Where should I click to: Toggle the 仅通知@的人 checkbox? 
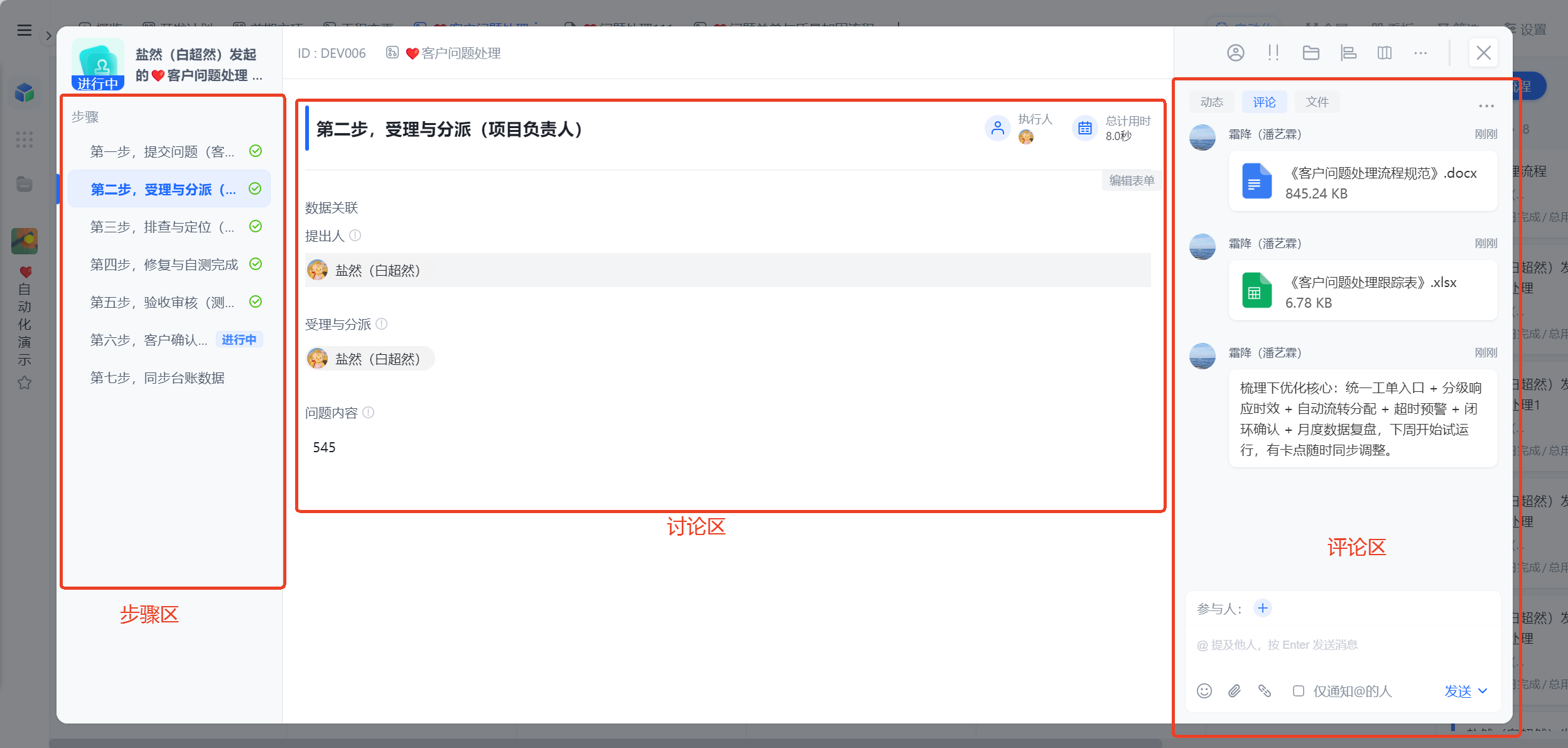tap(1299, 691)
